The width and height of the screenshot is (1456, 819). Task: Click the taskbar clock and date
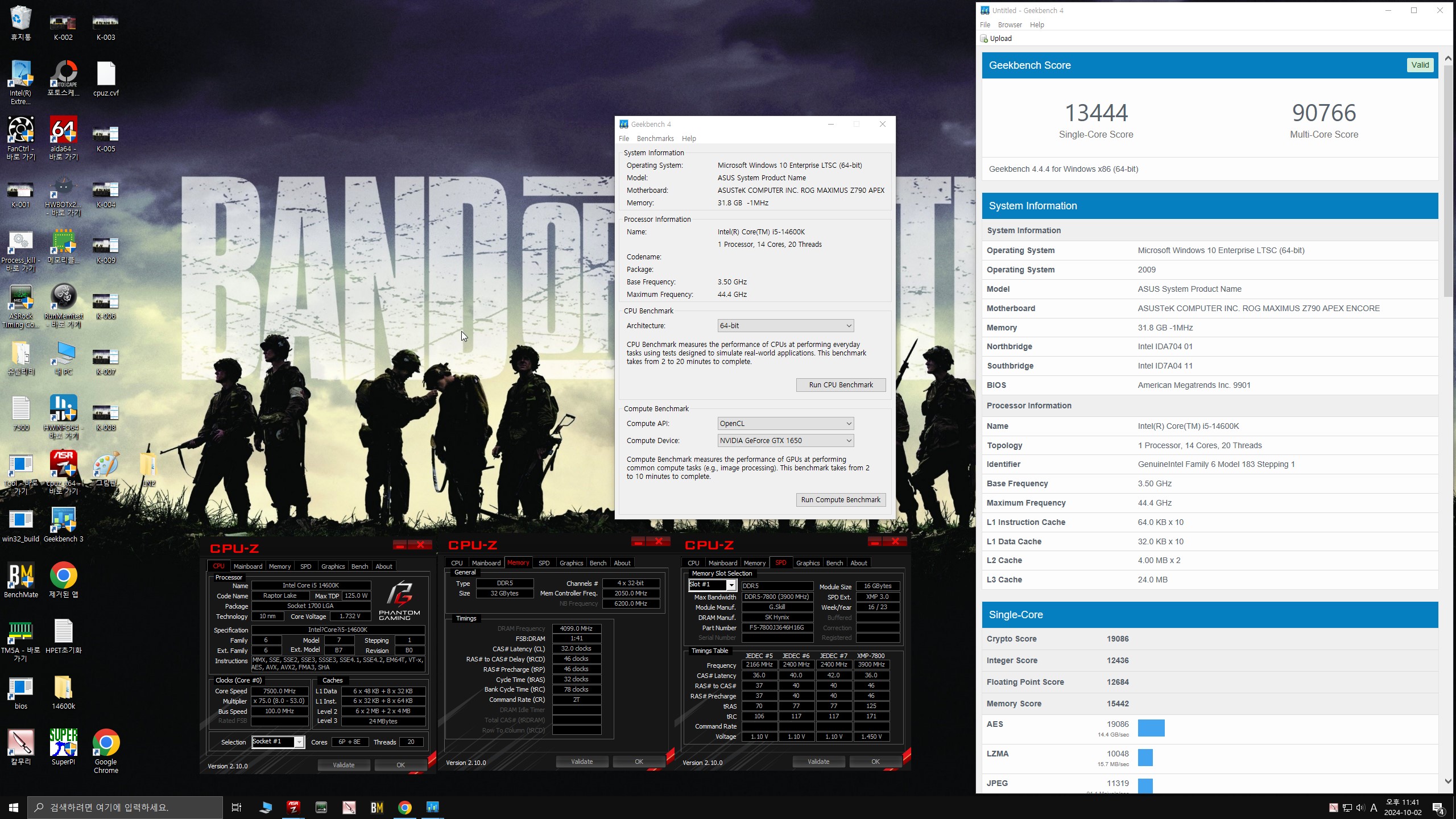1403,807
